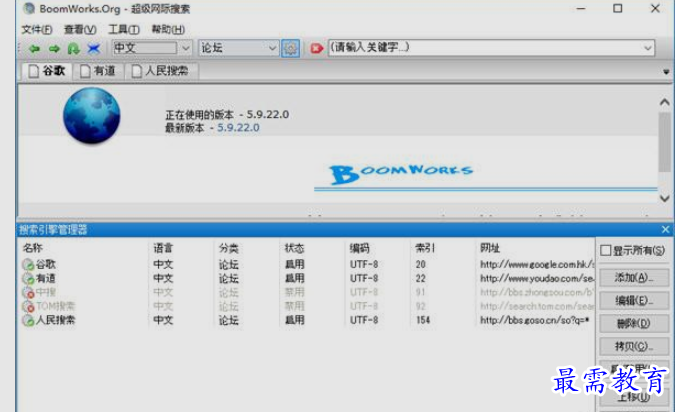Open the 工具 menu
This screenshot has width=675, height=412.
click(124, 29)
